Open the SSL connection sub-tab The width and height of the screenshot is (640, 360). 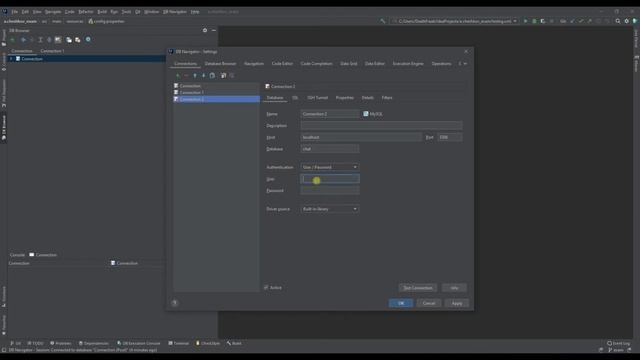pos(295,98)
